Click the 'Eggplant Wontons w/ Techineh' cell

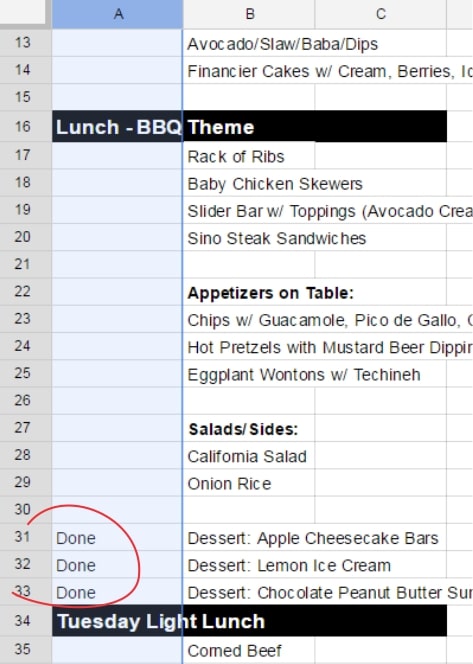click(249, 374)
